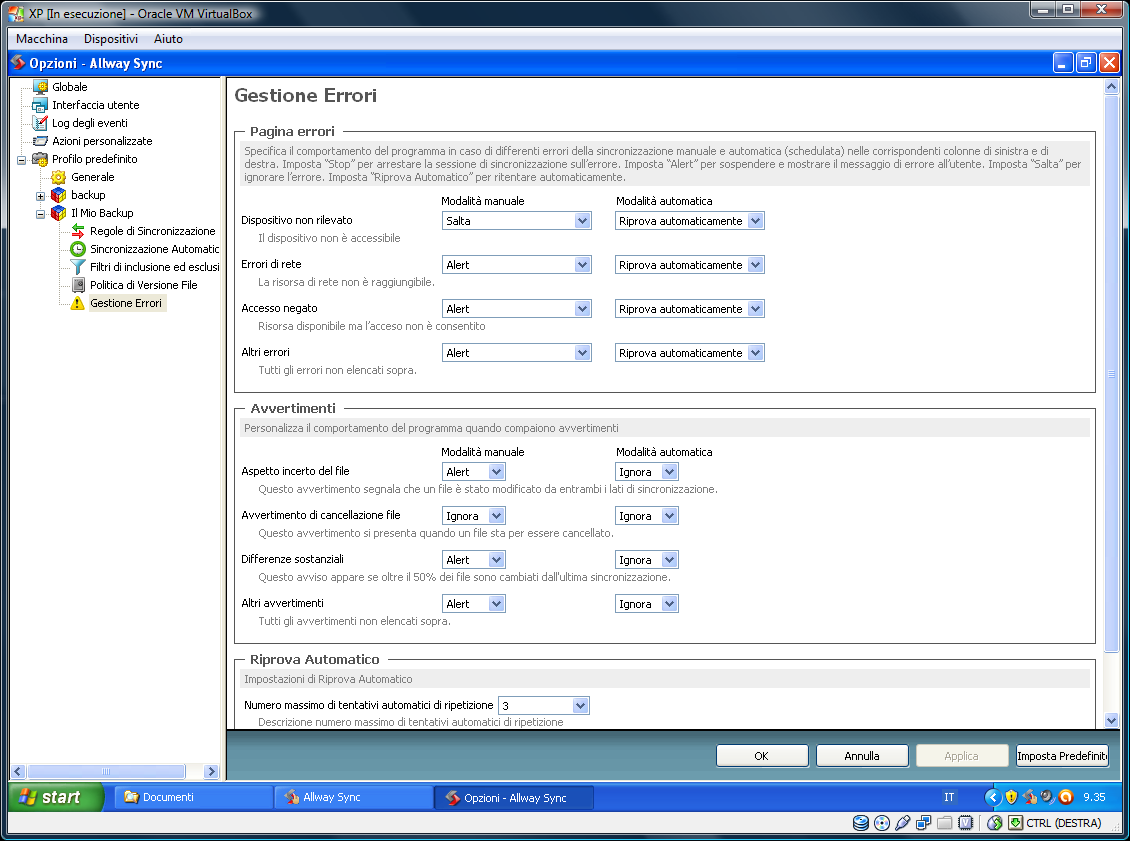Click the Imposta Predefiniti button
The height and width of the screenshot is (841, 1130).
pyautogui.click(x=1062, y=756)
